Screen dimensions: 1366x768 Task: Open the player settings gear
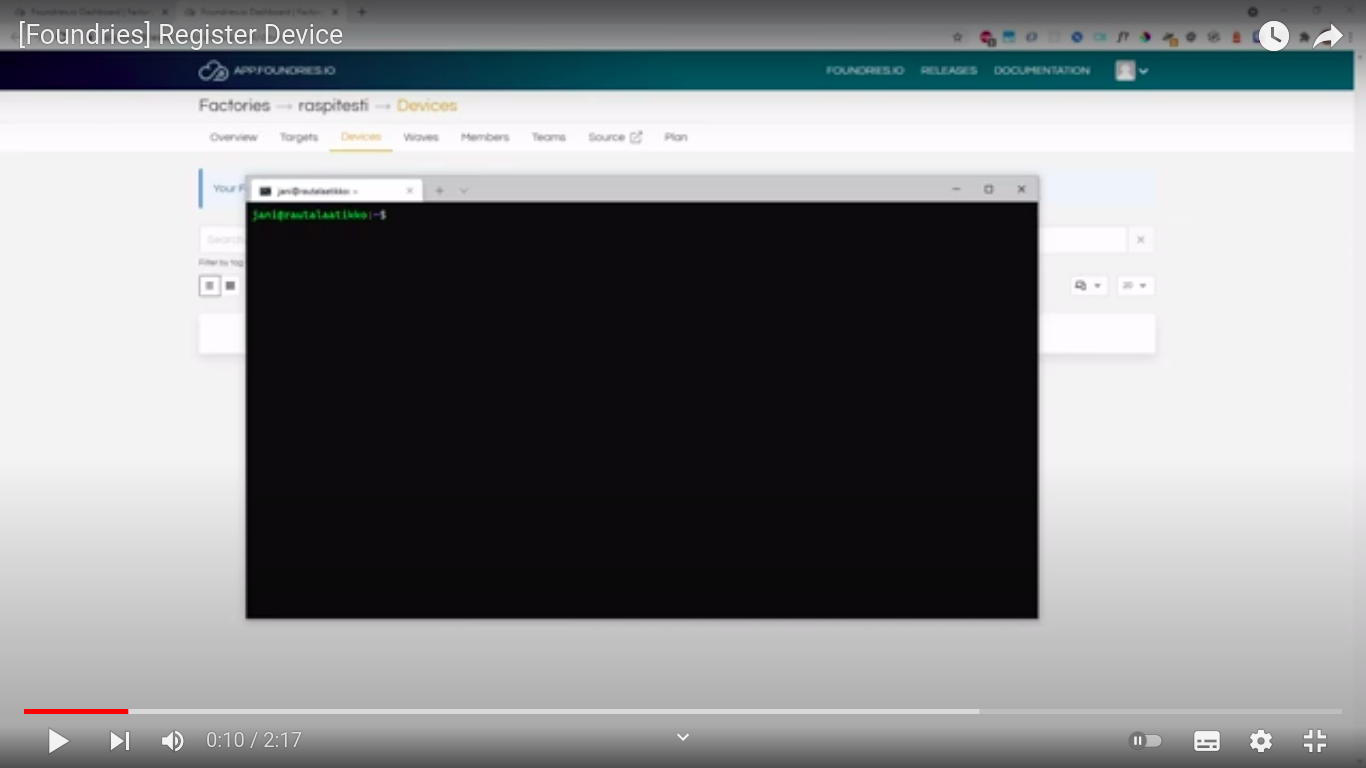(x=1261, y=741)
